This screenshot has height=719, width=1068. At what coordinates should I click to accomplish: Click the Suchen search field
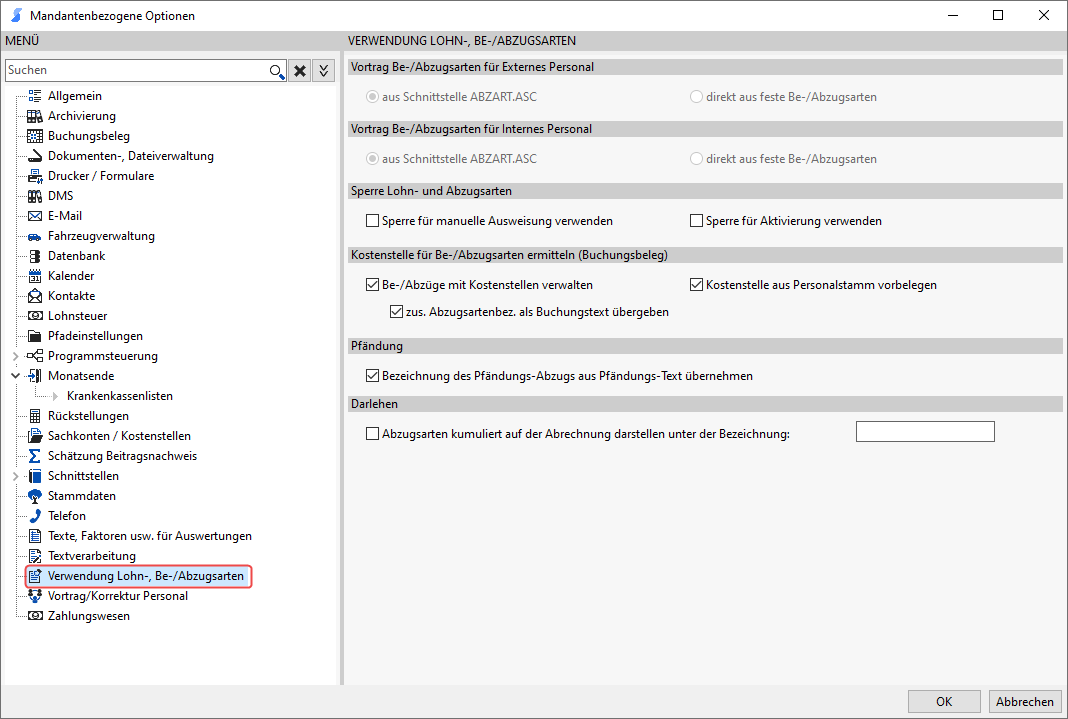pos(136,70)
